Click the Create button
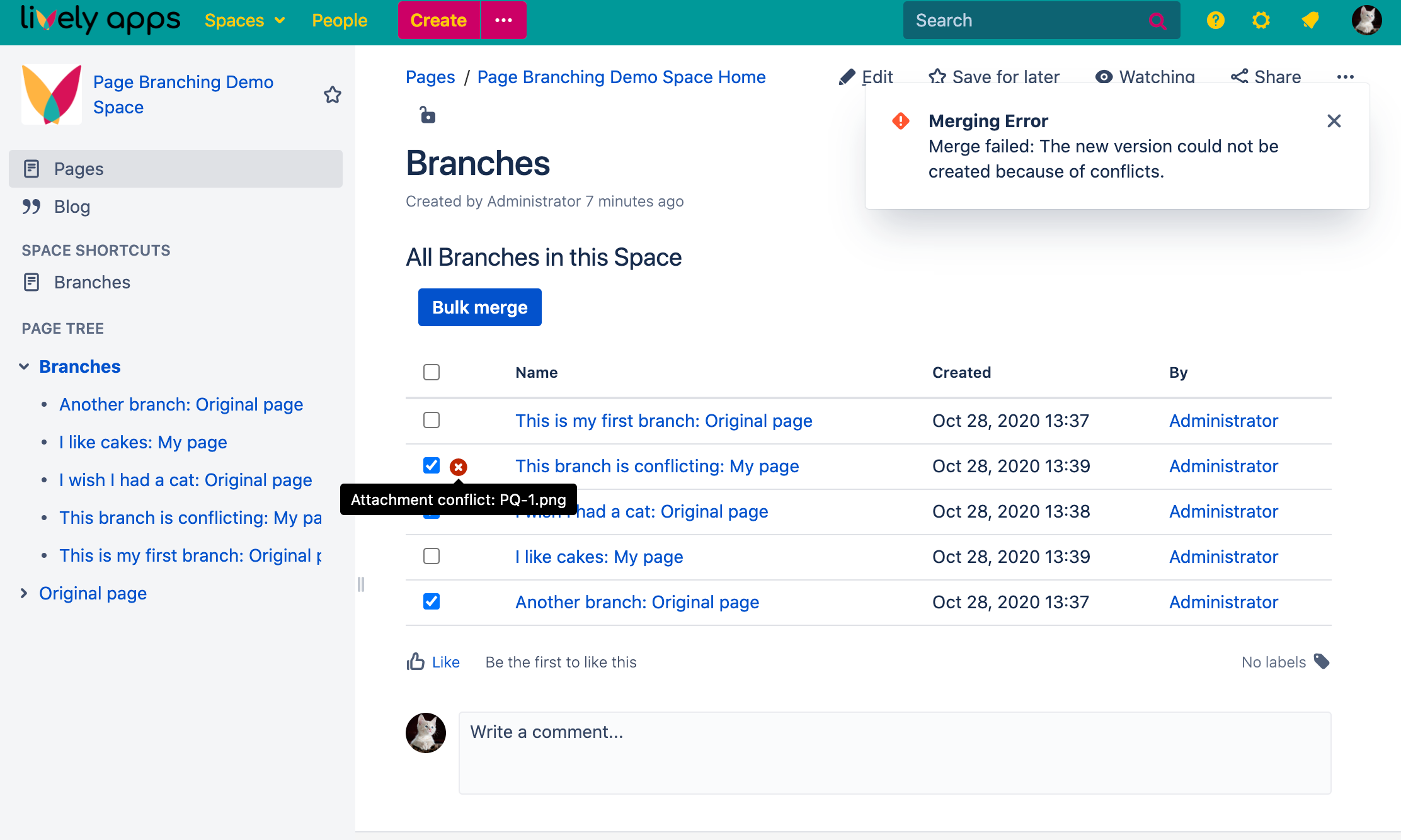This screenshot has height=840, width=1401. [438, 20]
